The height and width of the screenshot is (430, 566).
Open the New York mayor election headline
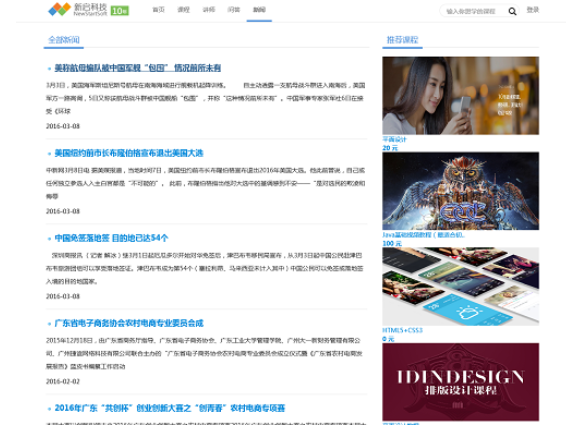[x=129, y=153]
